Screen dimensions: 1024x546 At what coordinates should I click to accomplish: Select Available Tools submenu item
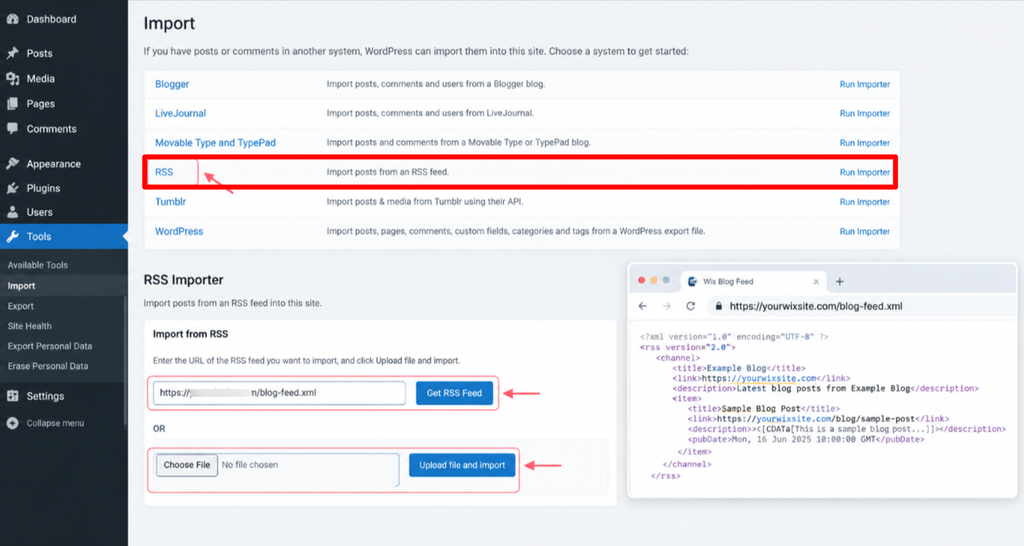point(38,265)
